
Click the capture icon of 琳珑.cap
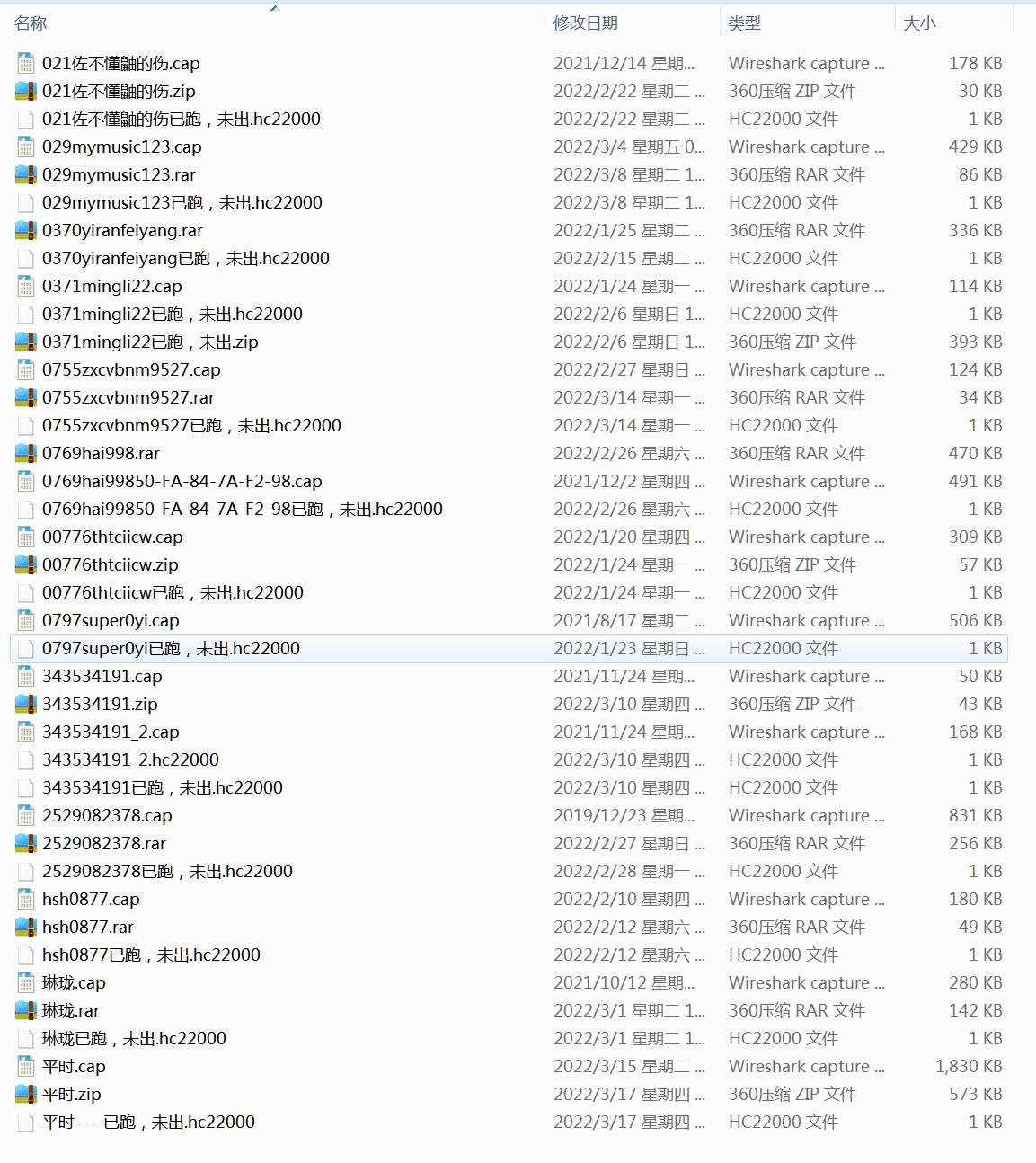[x=26, y=982]
